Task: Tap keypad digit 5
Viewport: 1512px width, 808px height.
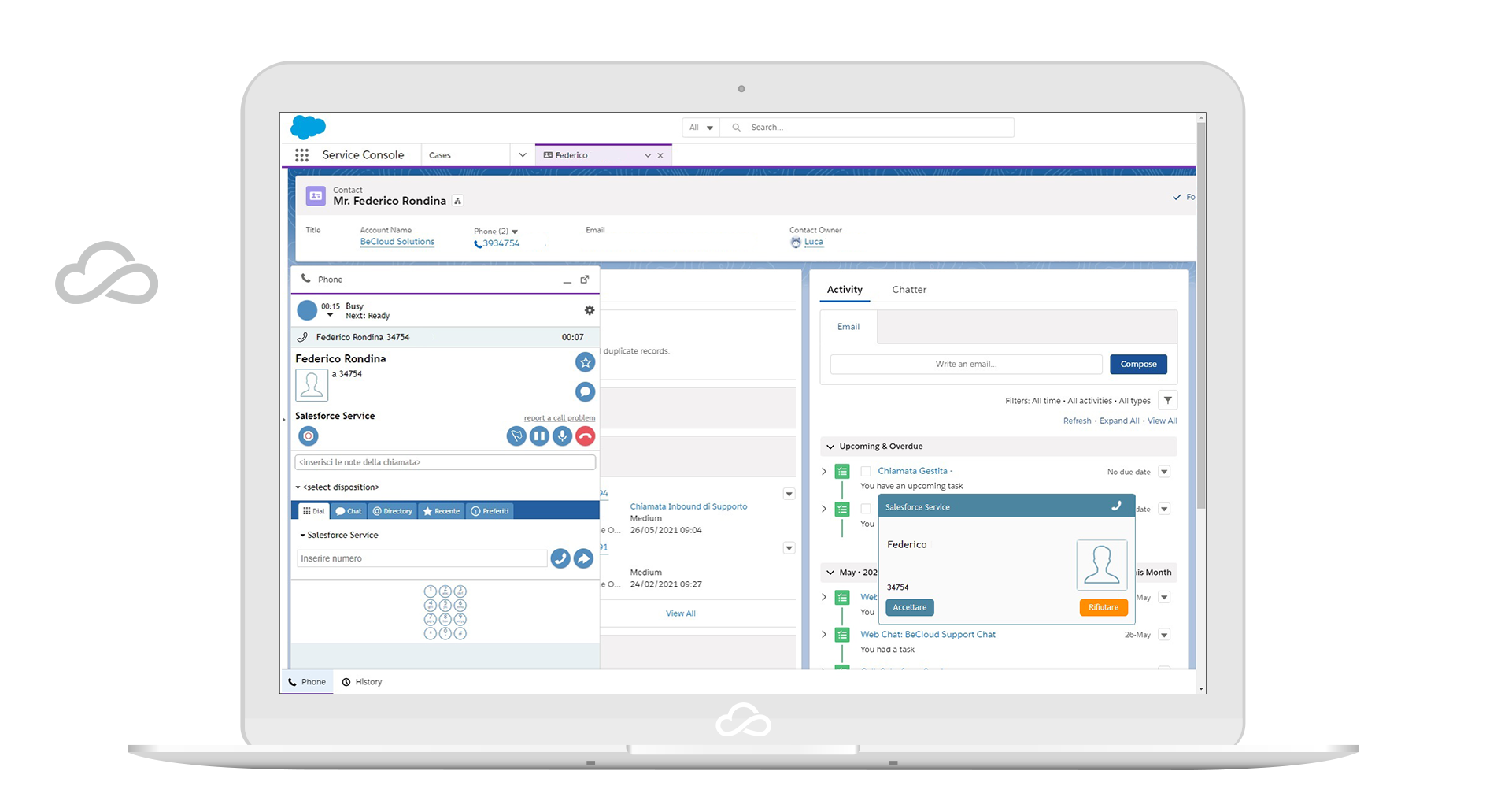Action: click(445, 605)
